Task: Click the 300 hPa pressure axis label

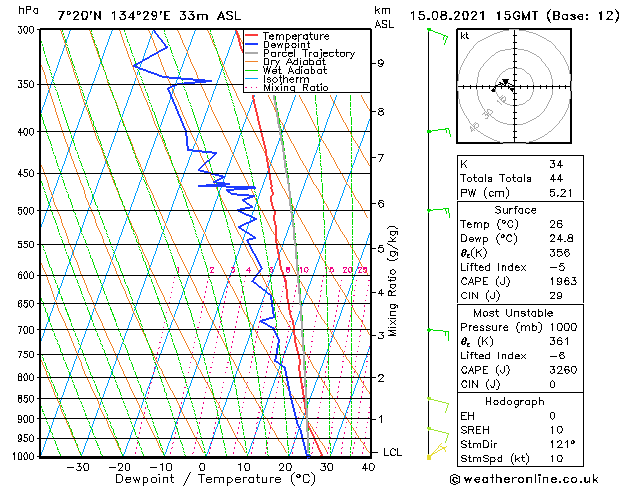Action: [28, 30]
